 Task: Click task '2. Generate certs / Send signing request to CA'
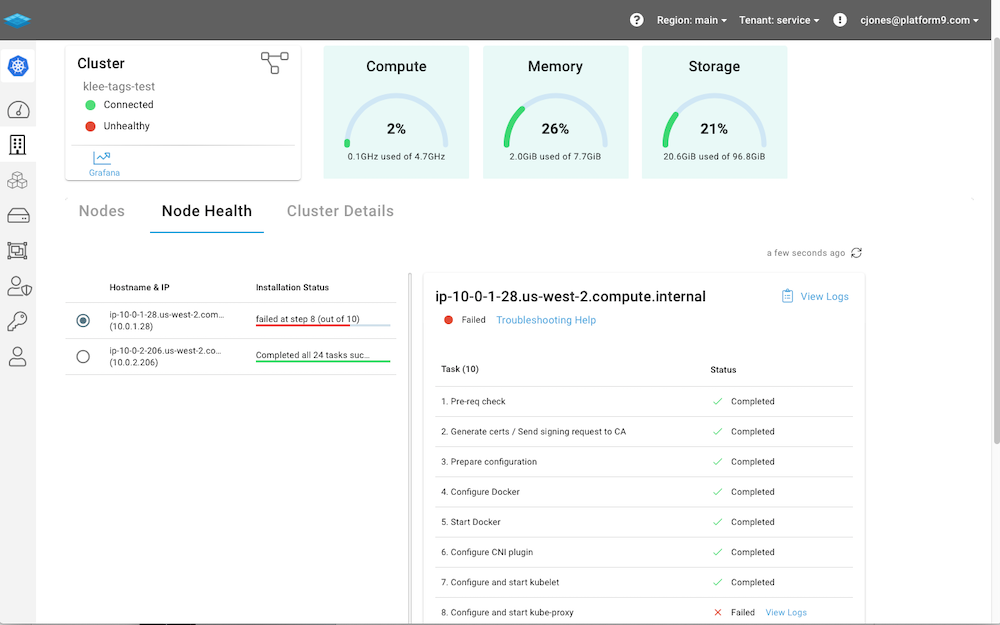tap(533, 432)
